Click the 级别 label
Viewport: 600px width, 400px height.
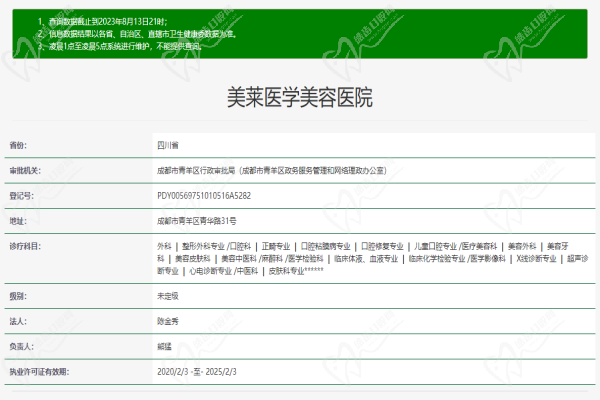(x=18, y=296)
